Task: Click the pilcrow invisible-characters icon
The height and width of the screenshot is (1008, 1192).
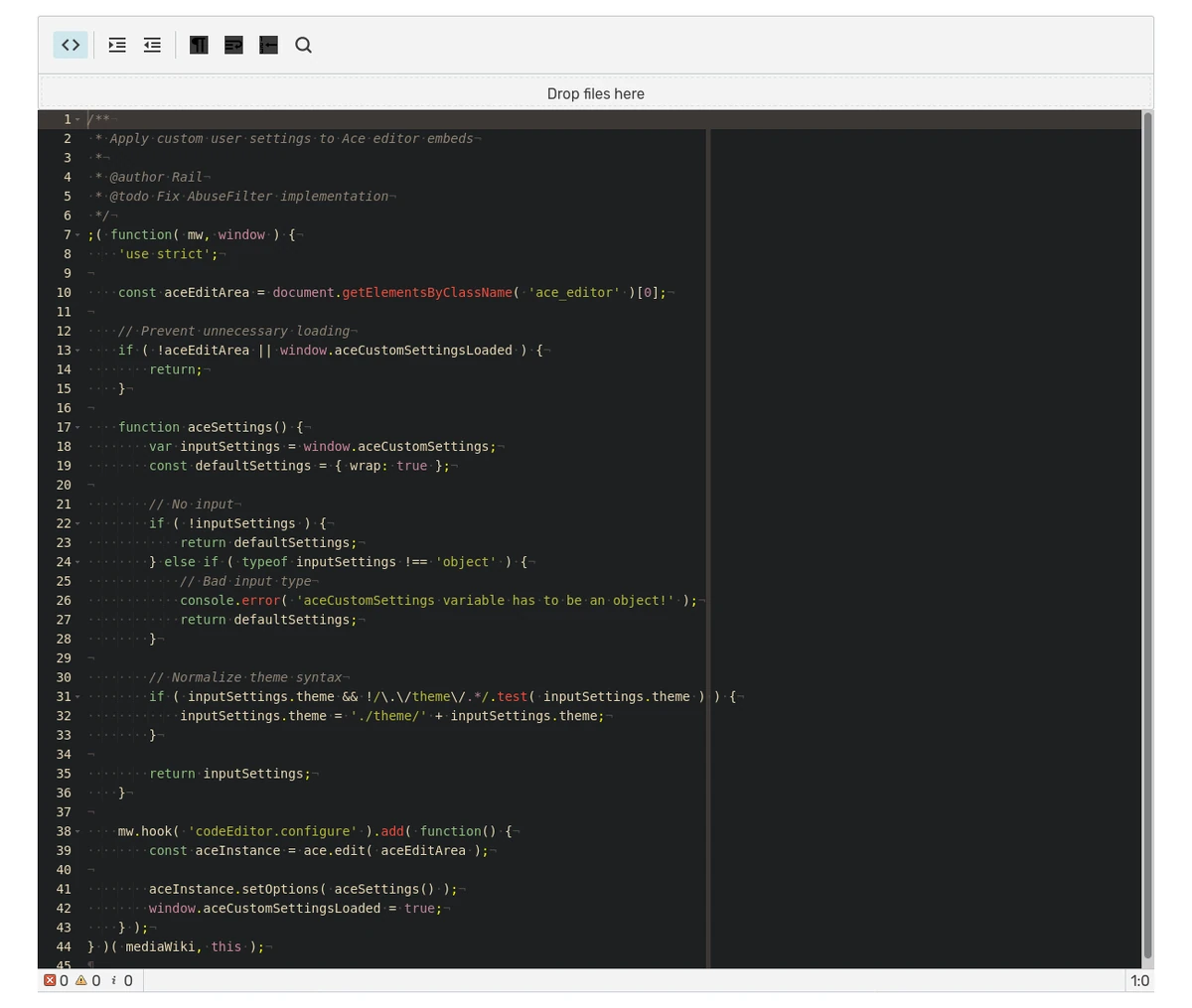Action: (x=199, y=45)
